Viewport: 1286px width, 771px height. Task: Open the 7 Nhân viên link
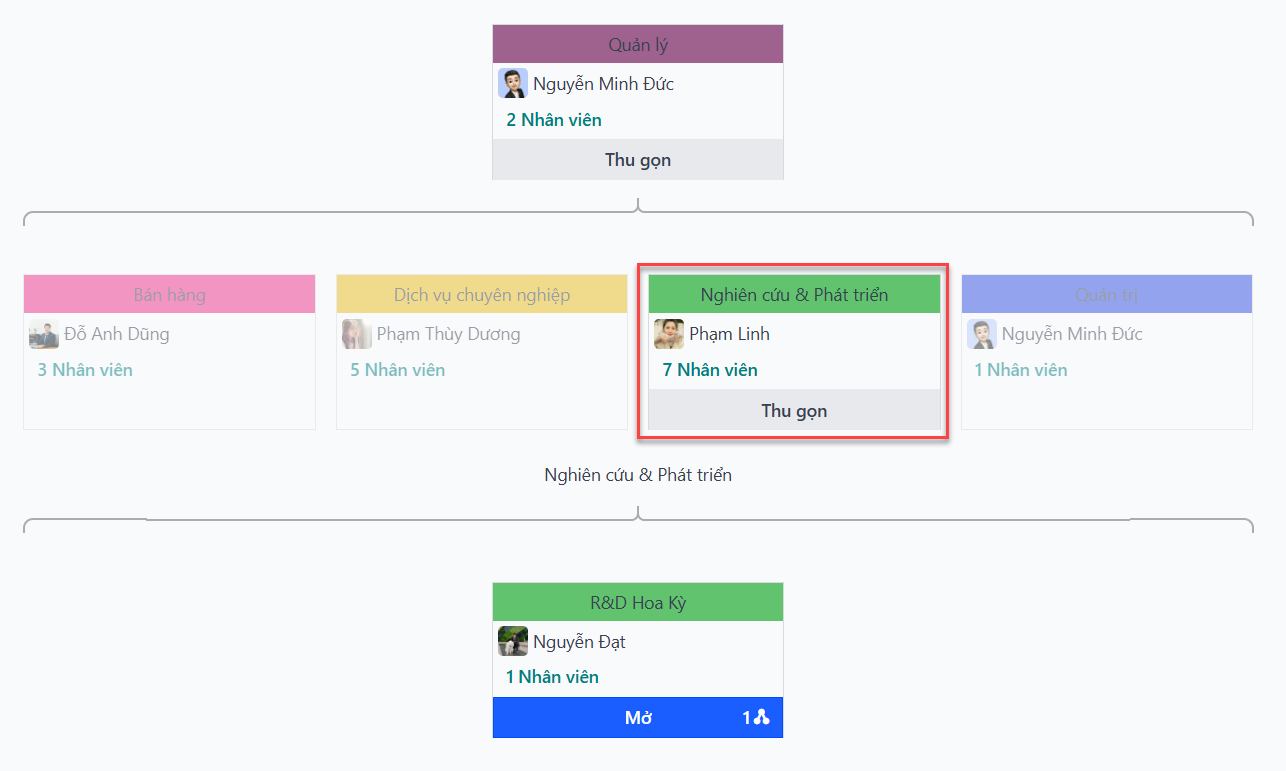[x=710, y=370]
